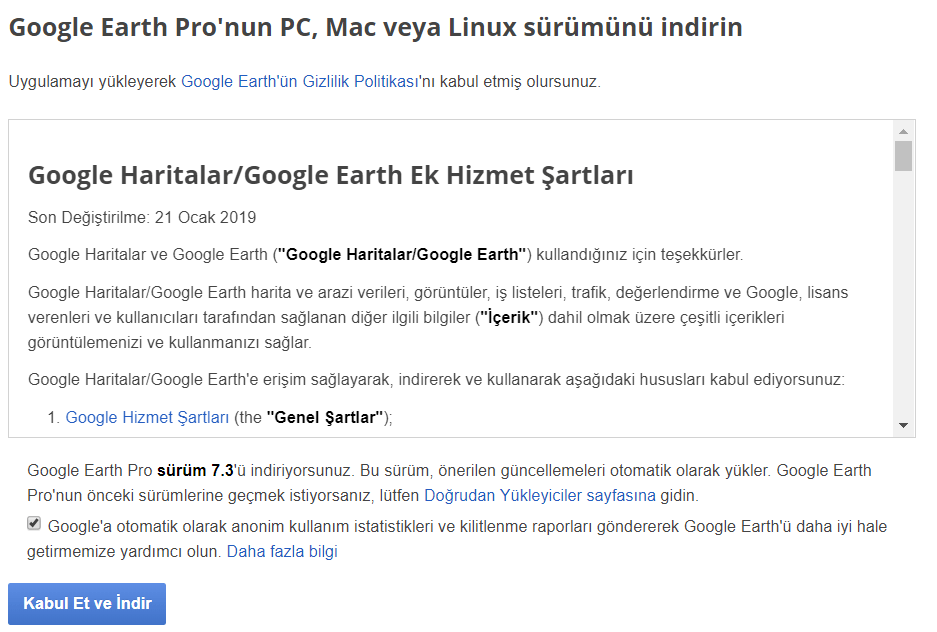This screenshot has width=937, height=632.
Task: Click the kilitlenme raporları checkbox label text
Action: click(x=466, y=527)
